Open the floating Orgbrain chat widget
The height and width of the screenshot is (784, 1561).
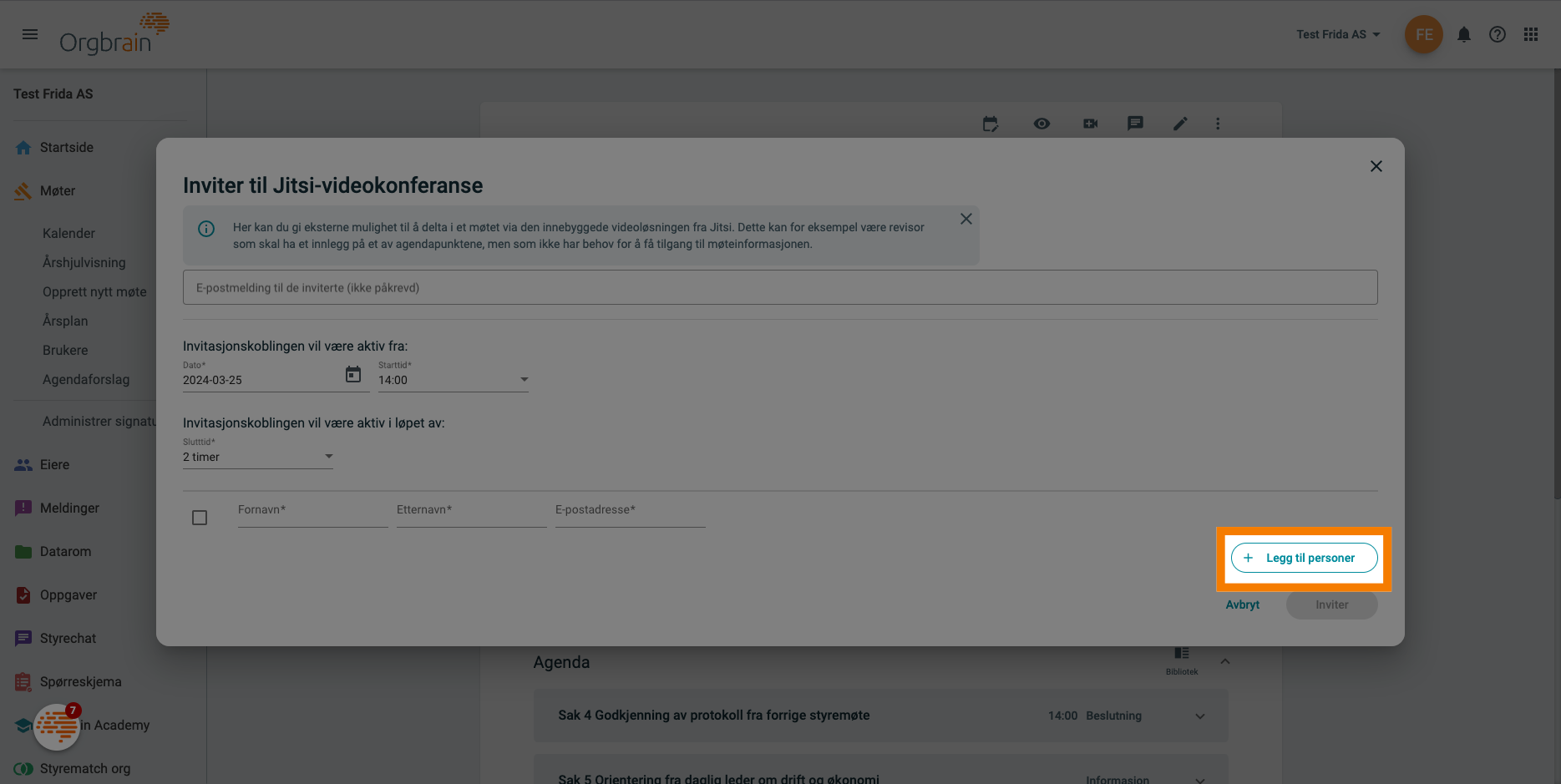tap(57, 726)
